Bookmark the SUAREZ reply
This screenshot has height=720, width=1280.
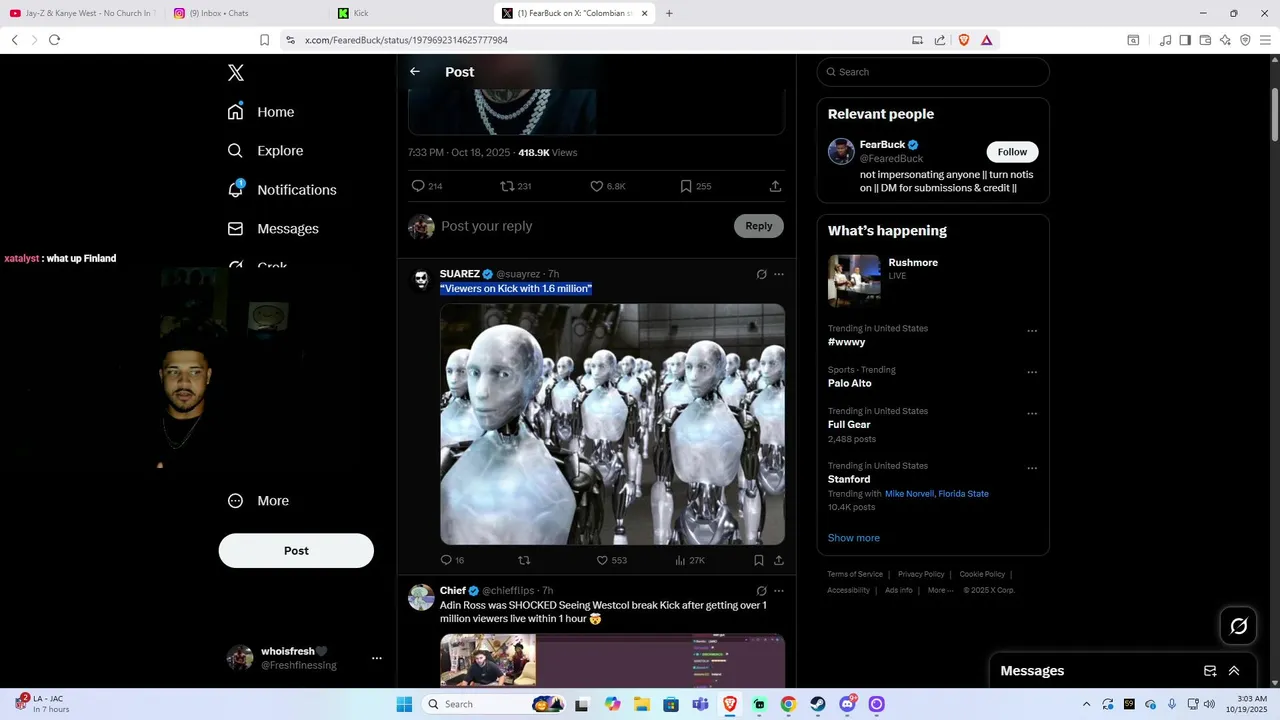click(759, 560)
